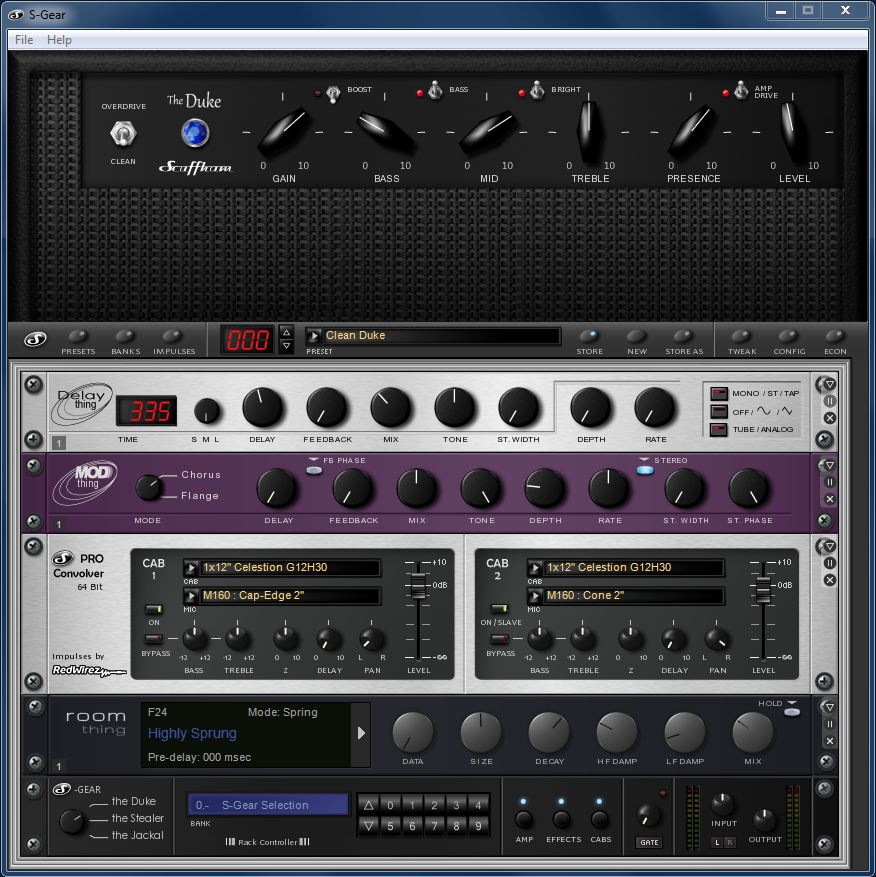The width and height of the screenshot is (876, 877).
Task: Click the New preset button
Action: tap(637, 336)
